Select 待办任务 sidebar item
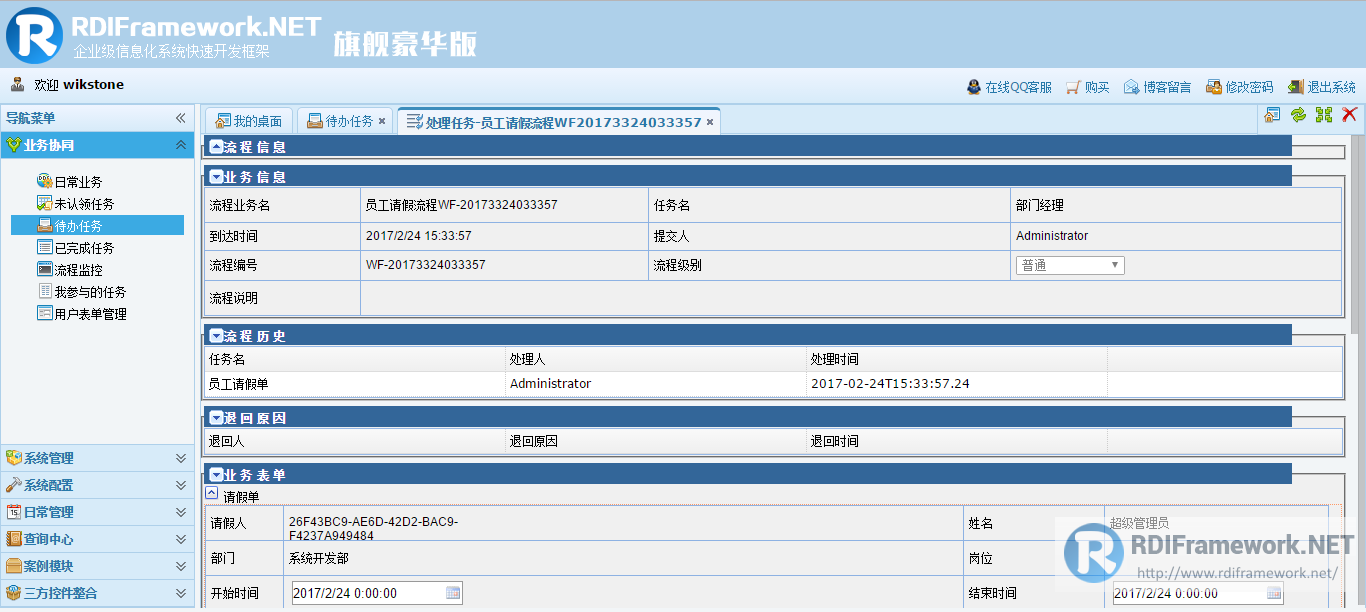The width and height of the screenshot is (1366, 612). coord(97,226)
